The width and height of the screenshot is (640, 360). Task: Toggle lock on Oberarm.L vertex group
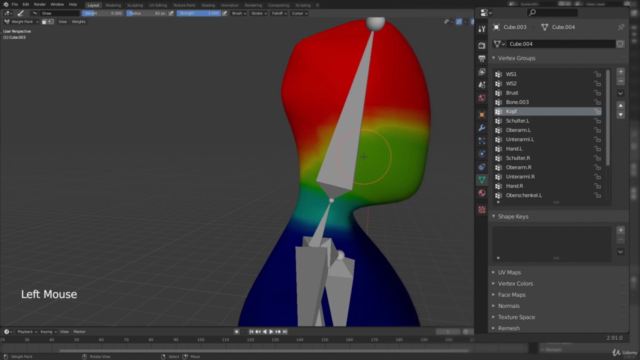[x=597, y=130]
